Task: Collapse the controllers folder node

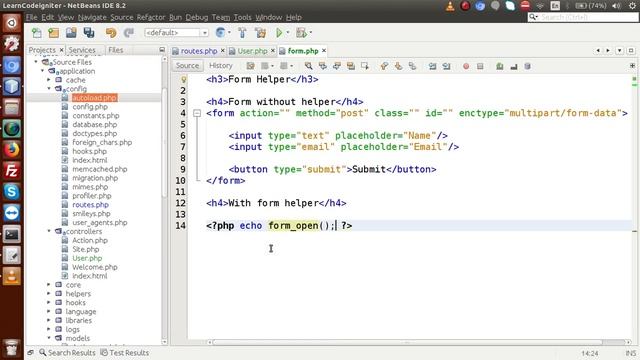Action: coord(49,231)
